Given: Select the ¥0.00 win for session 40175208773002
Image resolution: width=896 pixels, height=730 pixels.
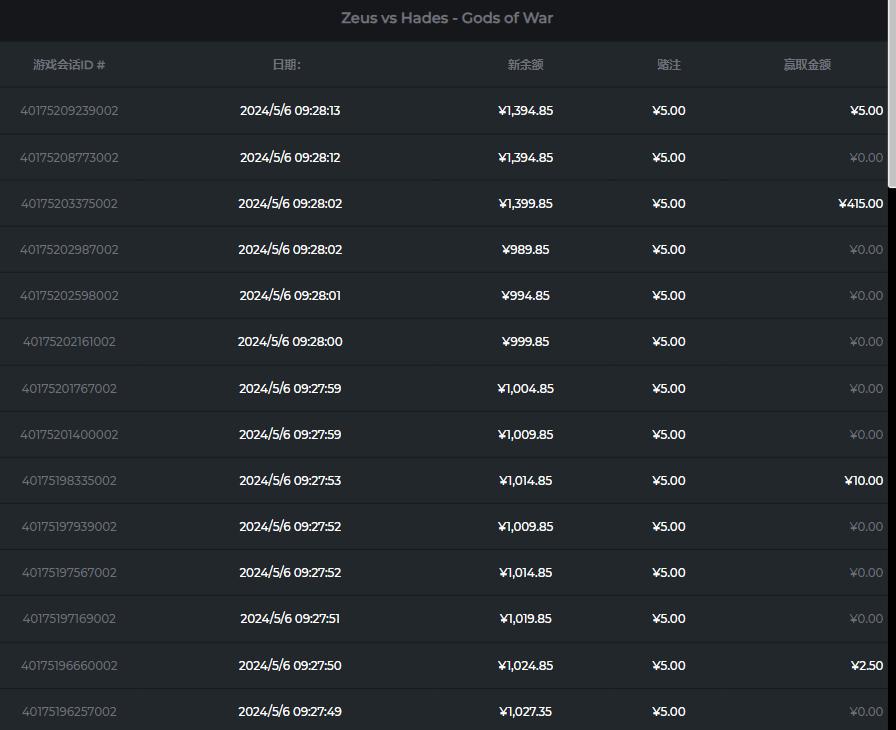Looking at the screenshot, I should click(x=866, y=158).
